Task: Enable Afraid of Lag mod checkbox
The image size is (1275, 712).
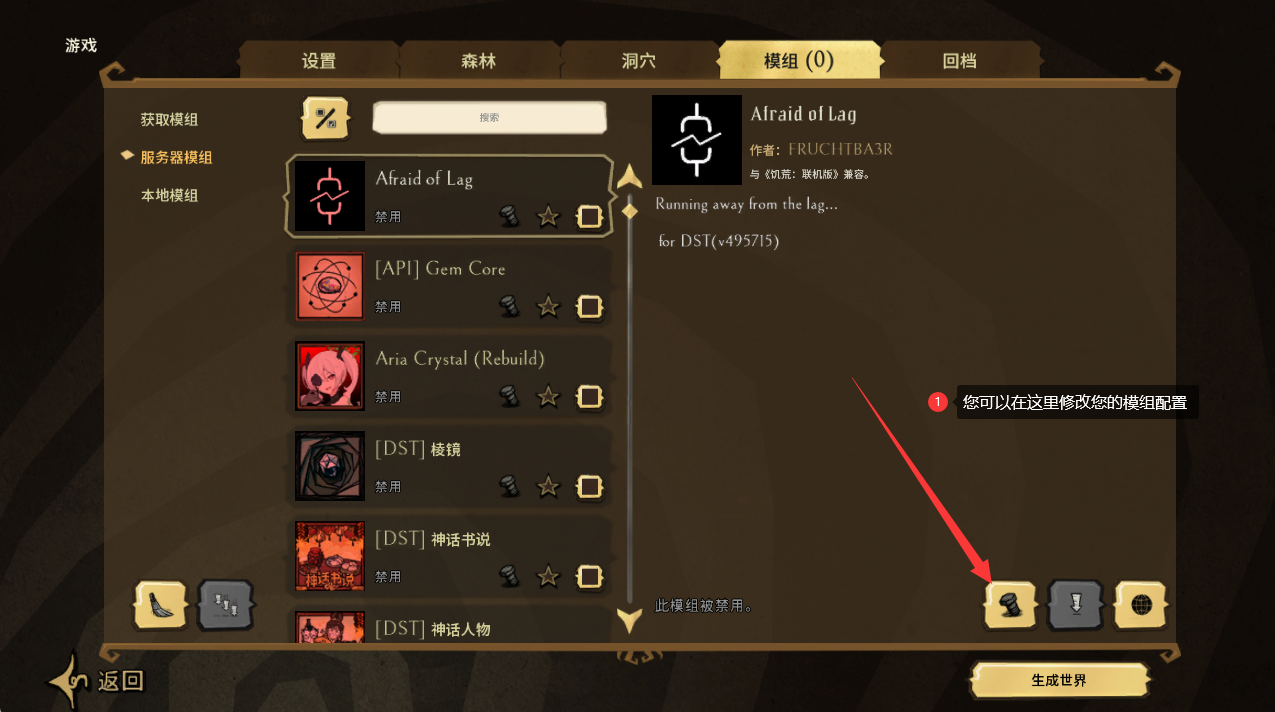Action: (590, 216)
